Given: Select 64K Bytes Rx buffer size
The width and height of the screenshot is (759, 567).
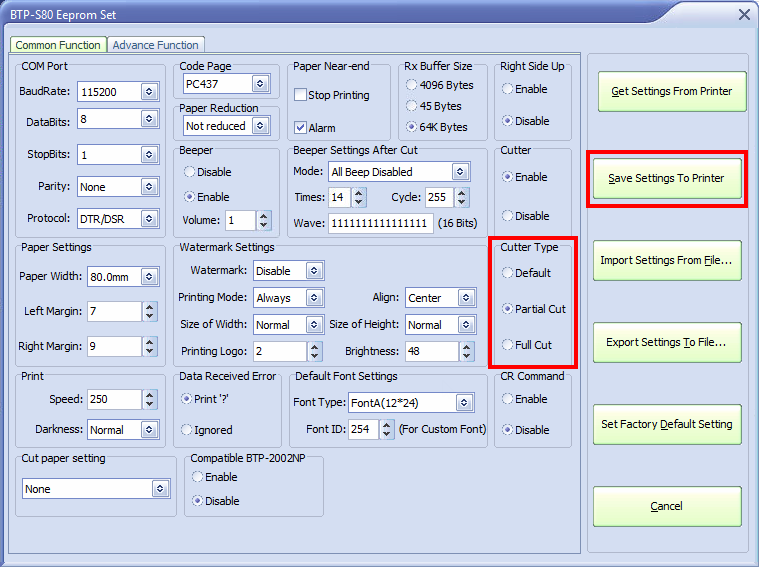Looking at the screenshot, I should tap(411, 127).
